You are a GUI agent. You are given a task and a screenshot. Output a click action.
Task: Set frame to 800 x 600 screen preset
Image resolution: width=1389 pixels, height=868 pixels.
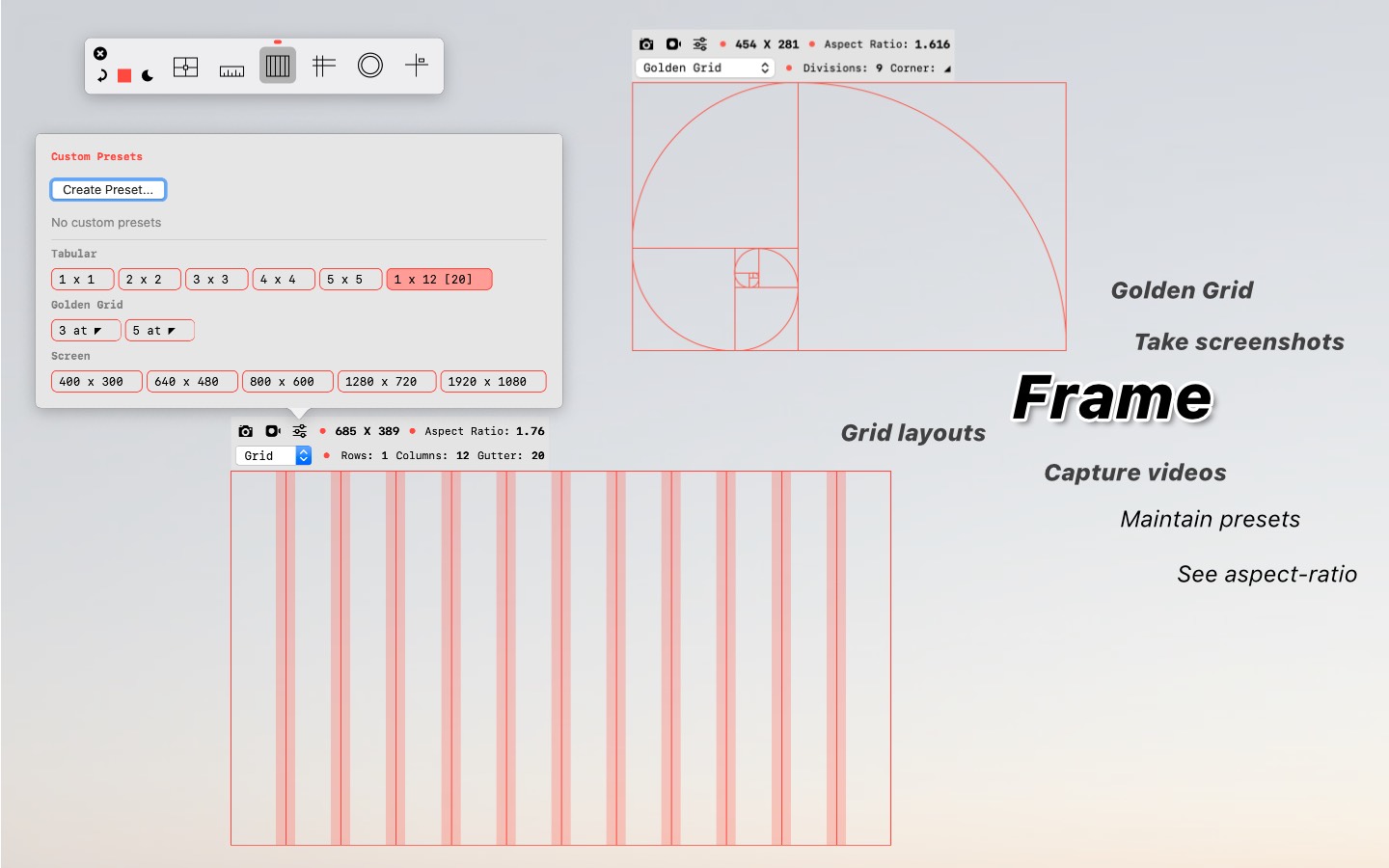click(287, 382)
